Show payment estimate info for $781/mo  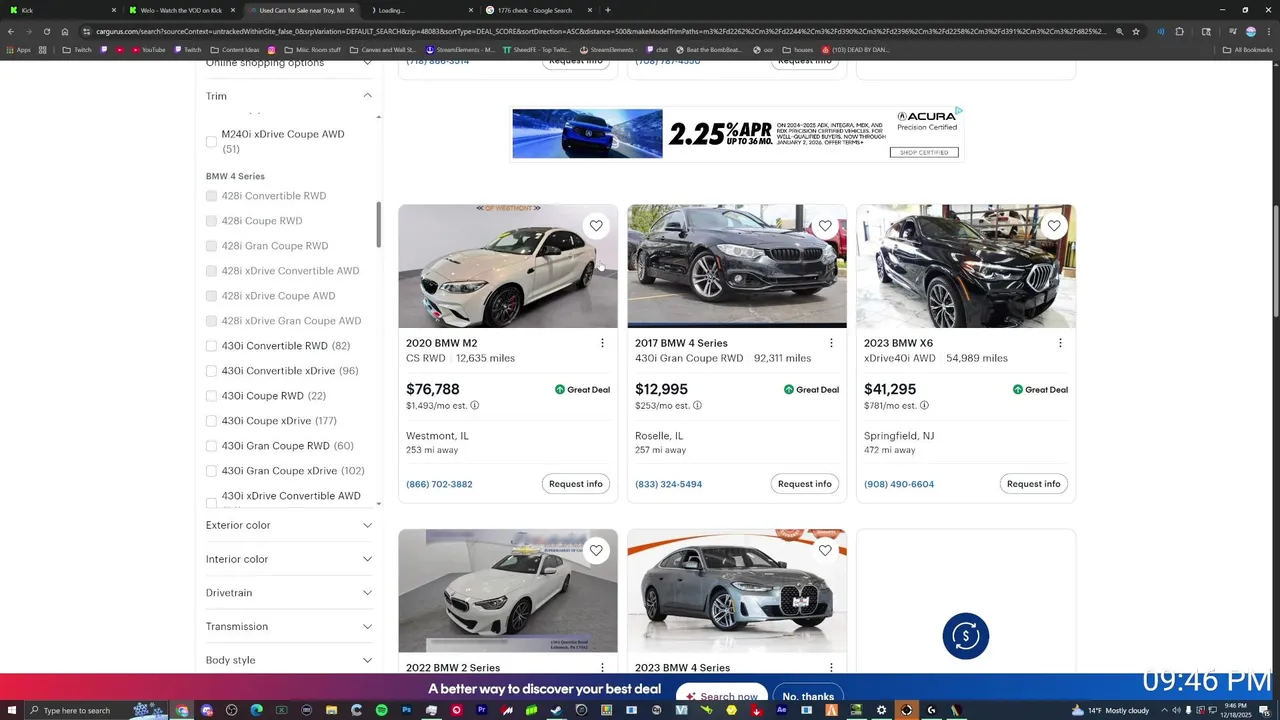tap(924, 406)
